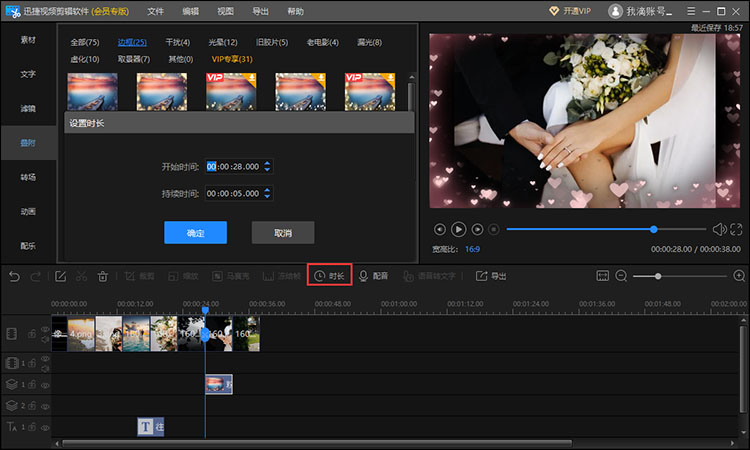Image resolution: width=750 pixels, height=450 pixels.
Task: Step to previous frame in preview
Action: tap(440, 230)
